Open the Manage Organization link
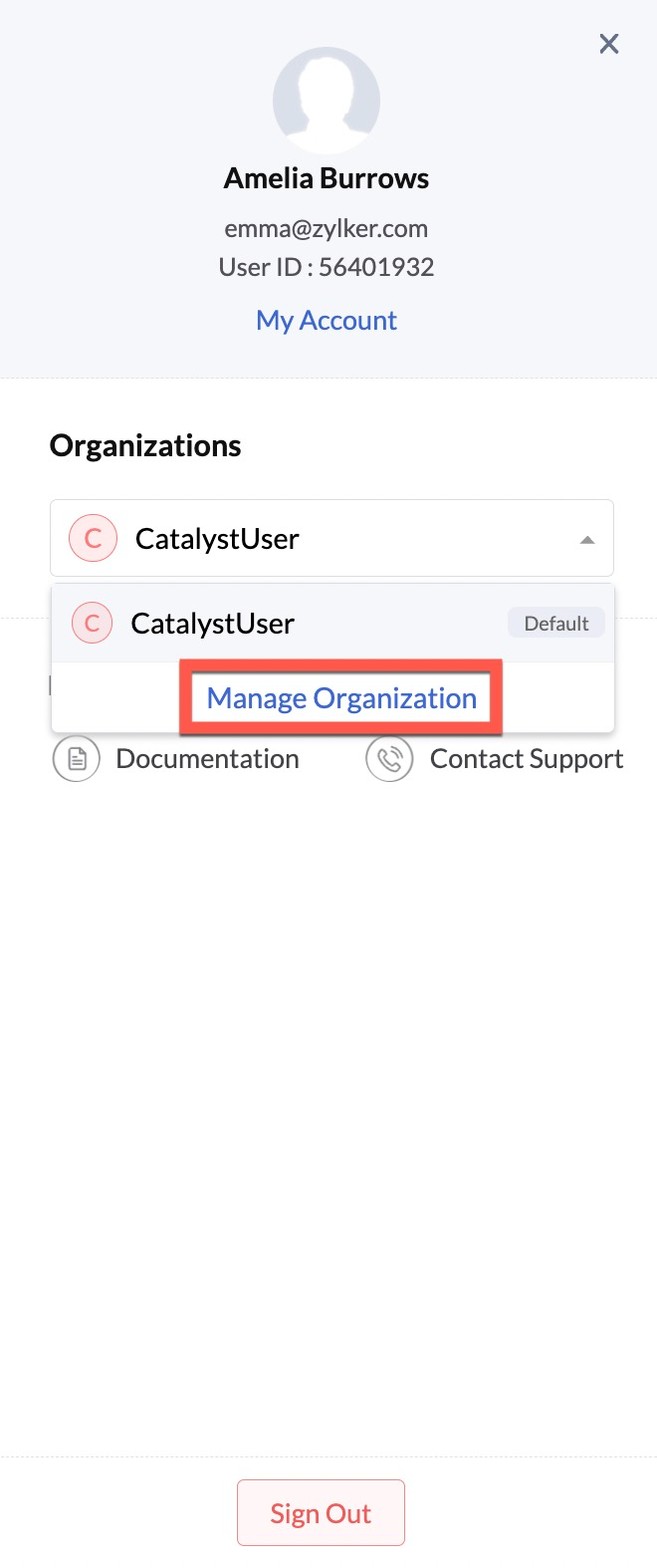Viewport: 657px width, 1568px height. (x=341, y=698)
